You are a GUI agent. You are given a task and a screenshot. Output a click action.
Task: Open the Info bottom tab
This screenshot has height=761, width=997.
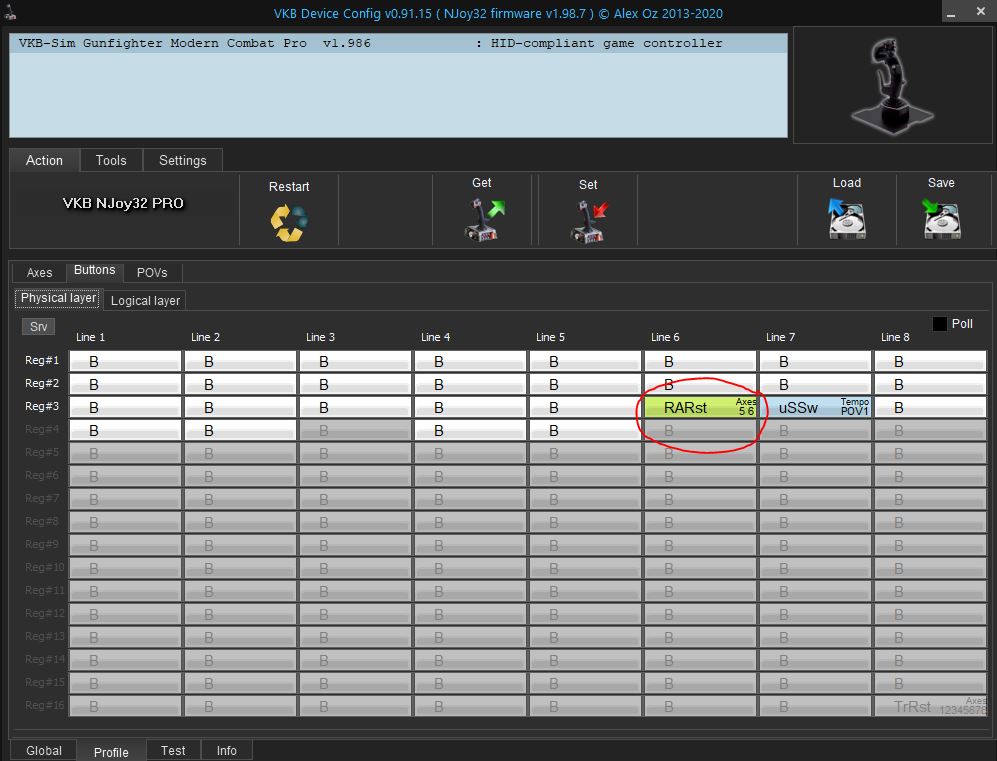coord(226,751)
